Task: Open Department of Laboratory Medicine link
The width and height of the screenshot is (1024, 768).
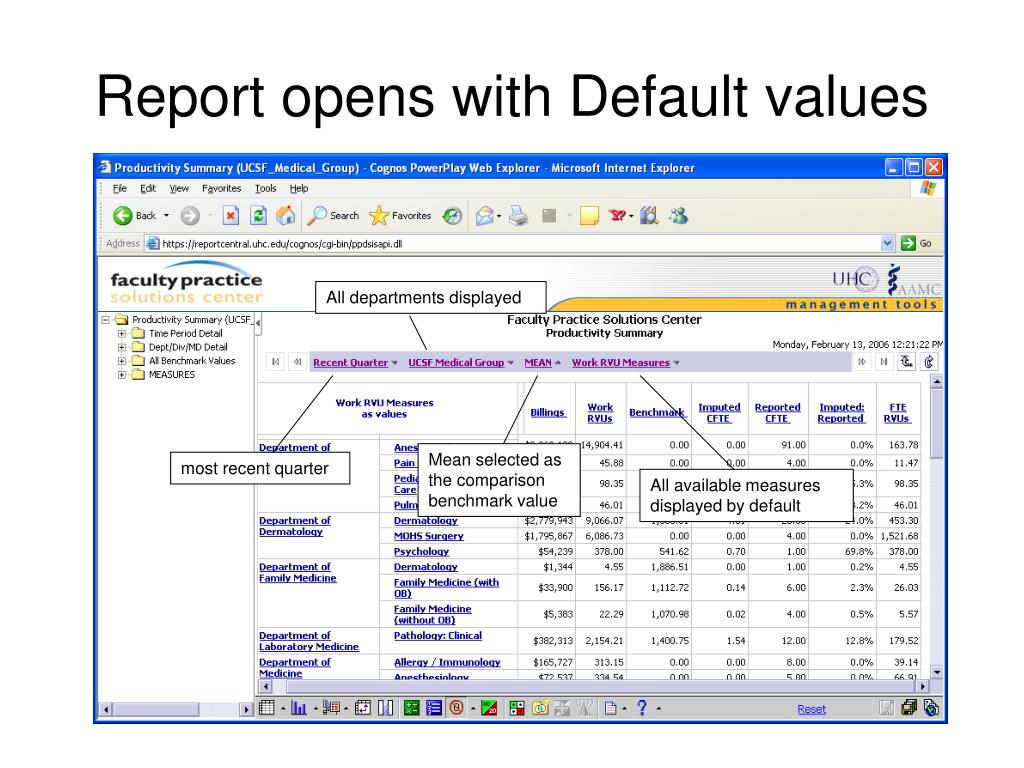Action: point(309,641)
